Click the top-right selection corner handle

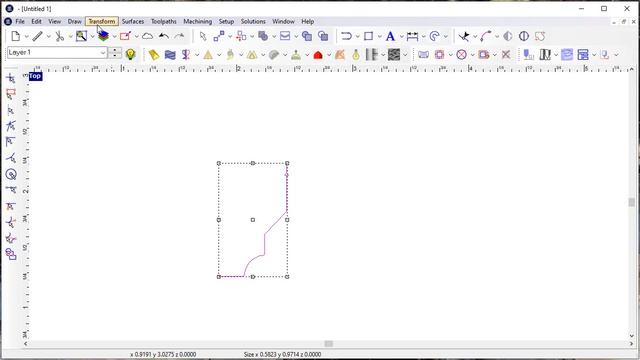(287, 163)
